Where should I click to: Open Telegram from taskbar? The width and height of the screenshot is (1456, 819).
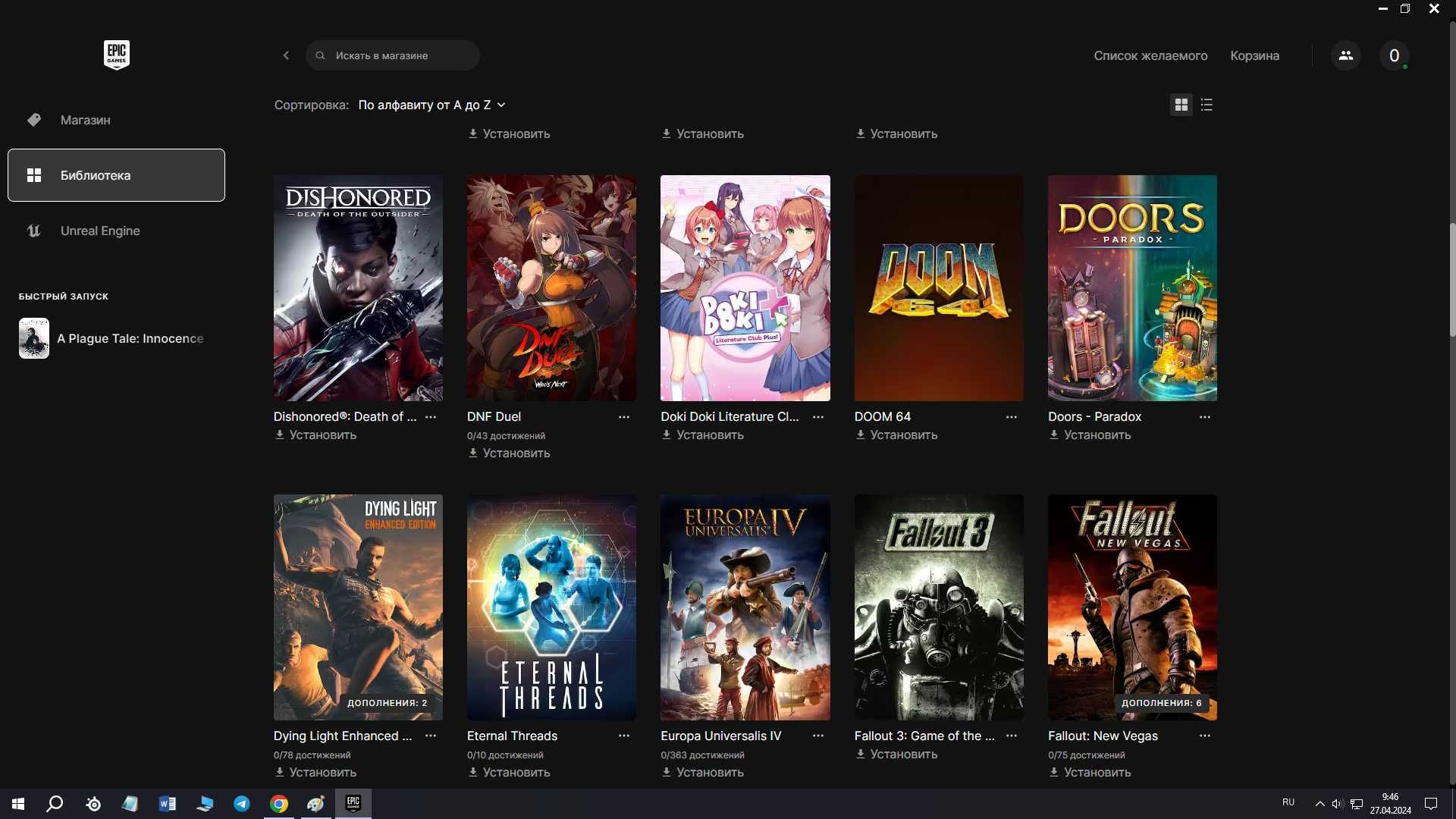pyautogui.click(x=242, y=804)
